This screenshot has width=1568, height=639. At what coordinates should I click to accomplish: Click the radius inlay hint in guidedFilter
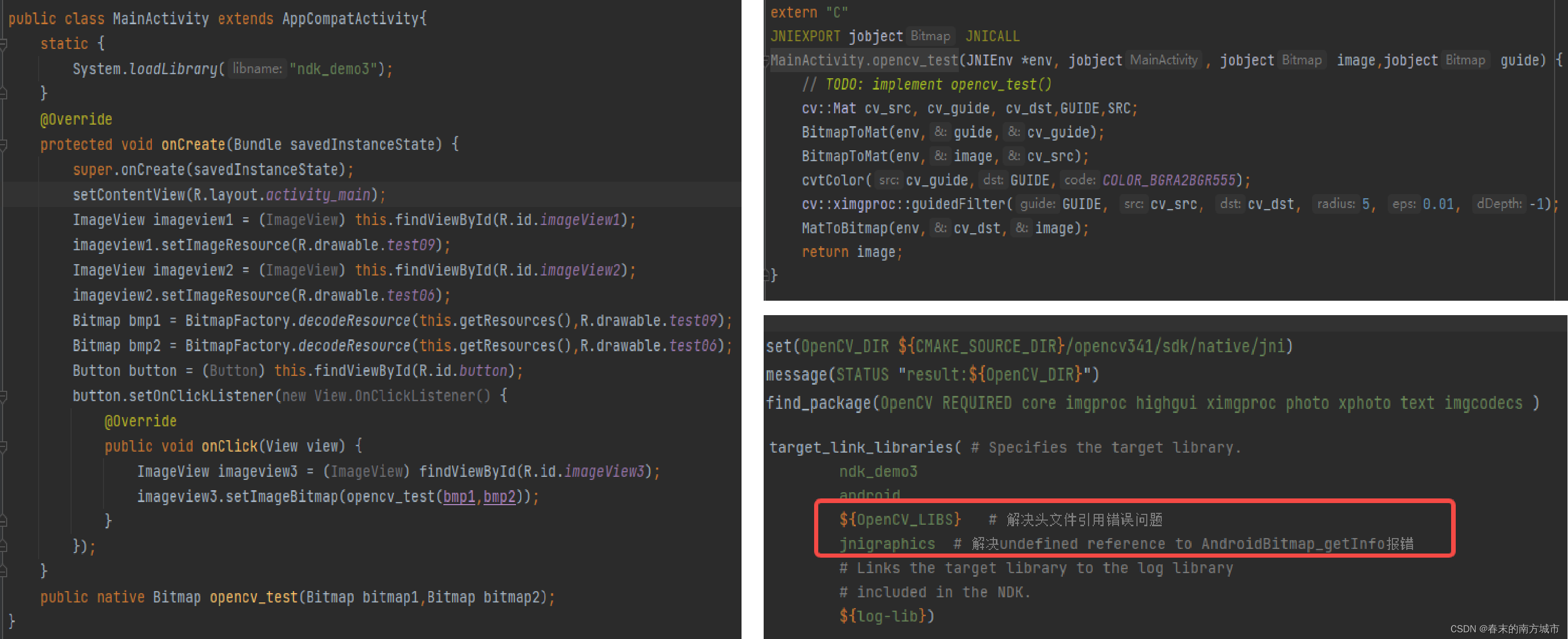pyautogui.click(x=1335, y=204)
